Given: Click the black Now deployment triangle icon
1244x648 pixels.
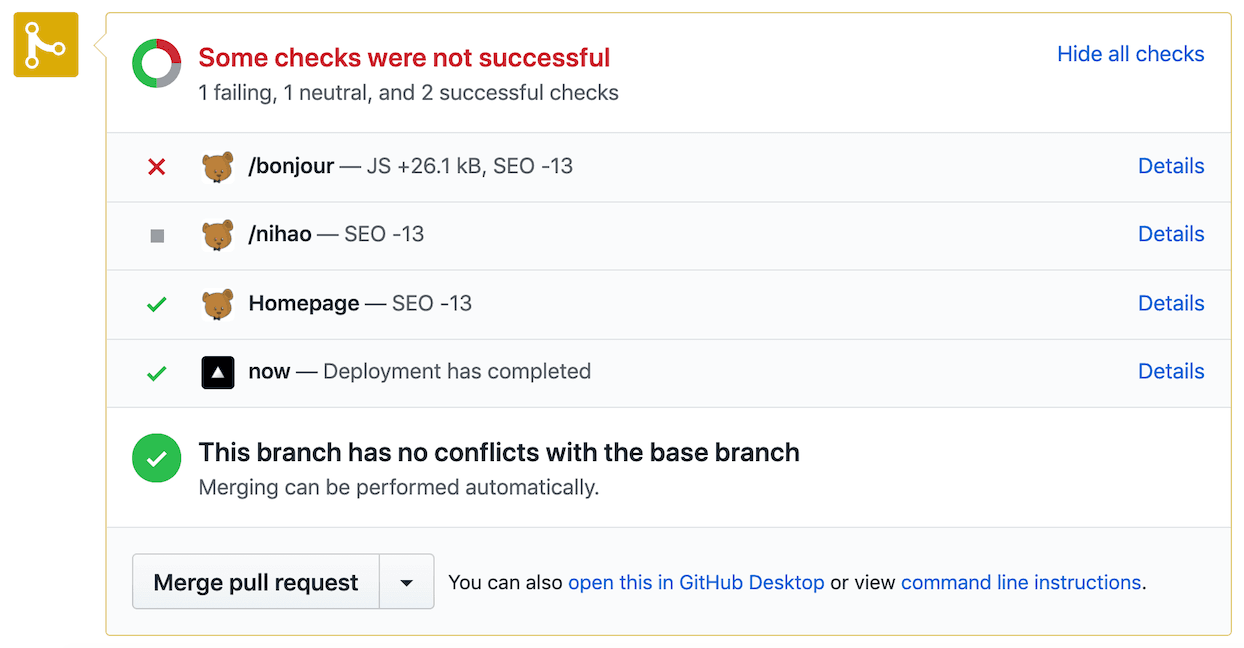Looking at the screenshot, I should tap(217, 372).
